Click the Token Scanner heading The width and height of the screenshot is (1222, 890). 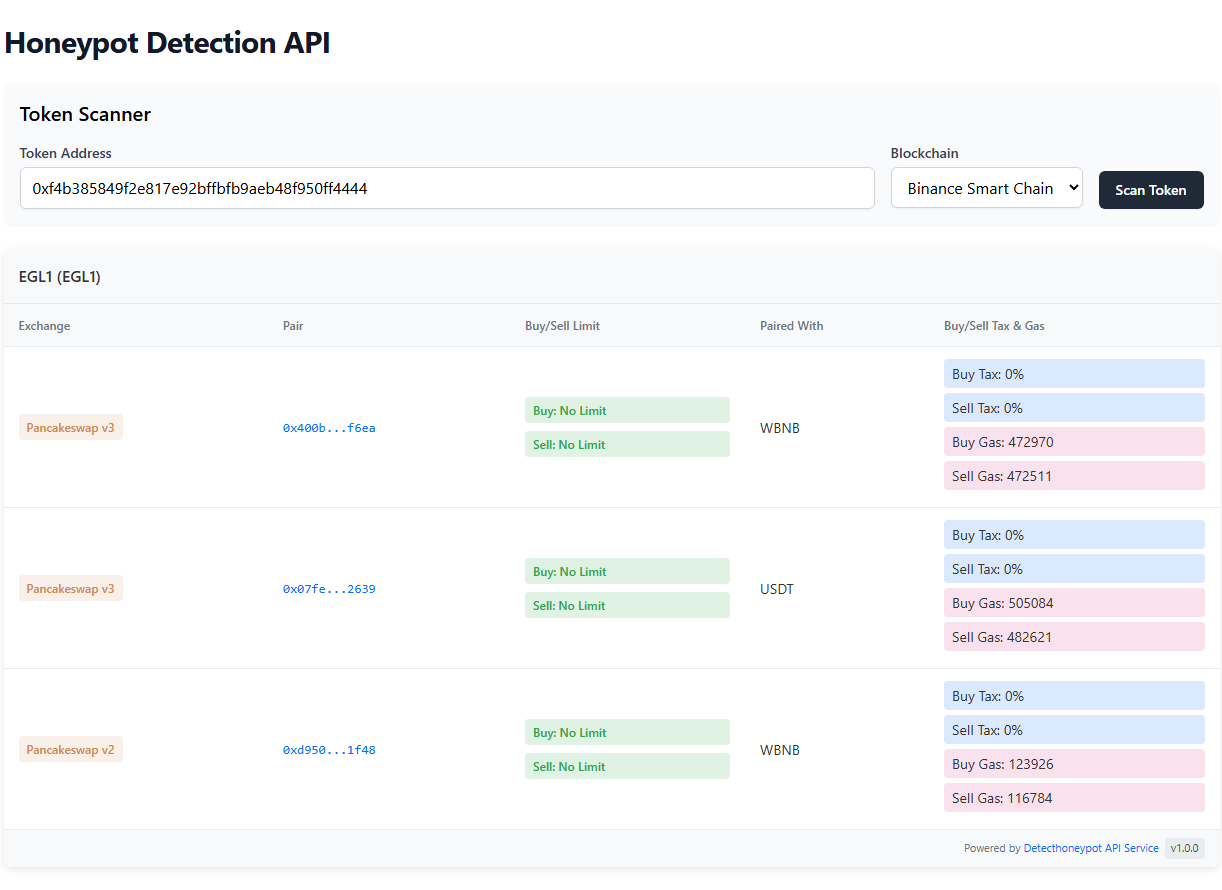[85, 114]
